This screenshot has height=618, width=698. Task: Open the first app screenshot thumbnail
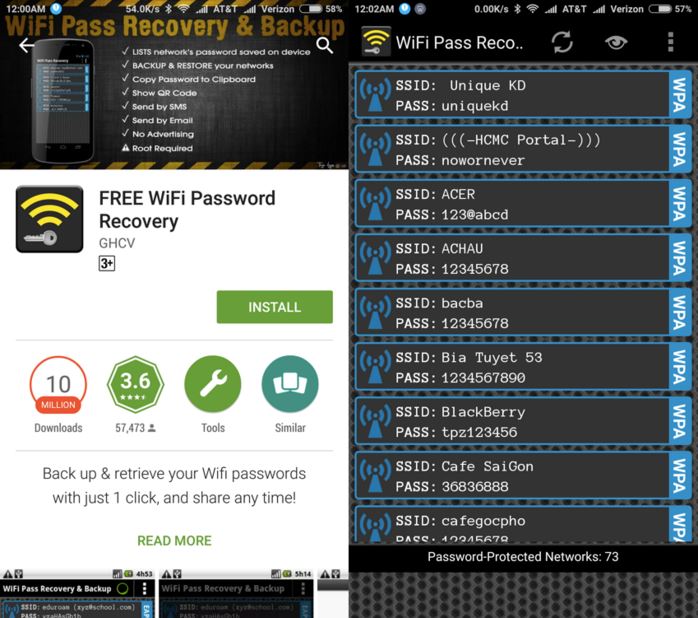point(78,593)
